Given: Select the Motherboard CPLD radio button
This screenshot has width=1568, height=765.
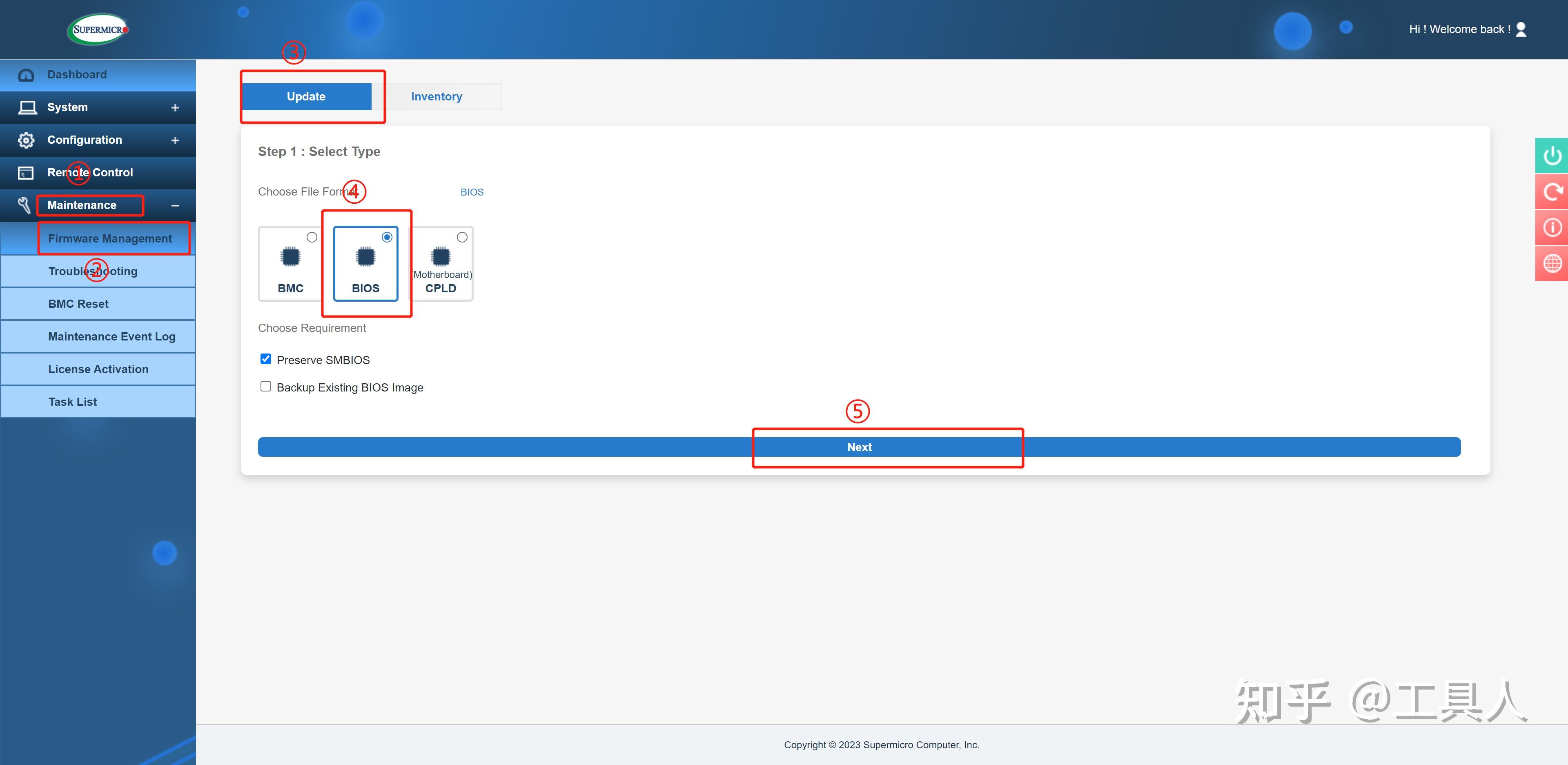Looking at the screenshot, I should [x=462, y=237].
